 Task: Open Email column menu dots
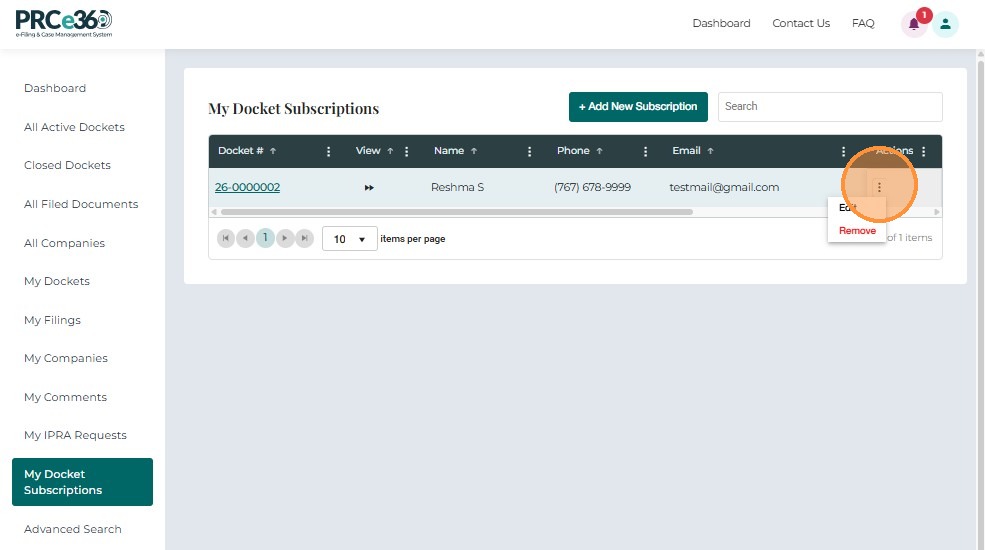843,151
